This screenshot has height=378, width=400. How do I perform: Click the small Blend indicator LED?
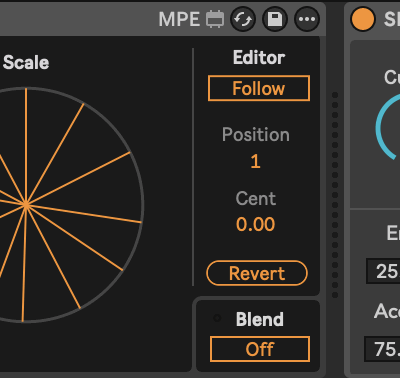pos(217,318)
